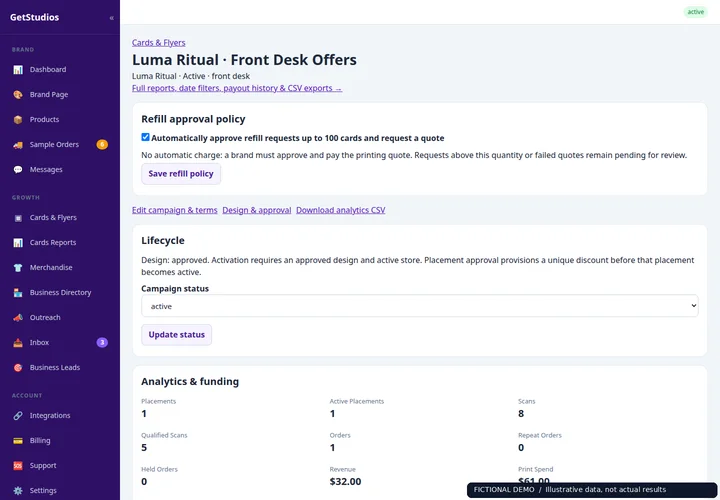This screenshot has height=500, width=720.
Task: Collapse the sidebar with the double chevron
Action: click(112, 18)
